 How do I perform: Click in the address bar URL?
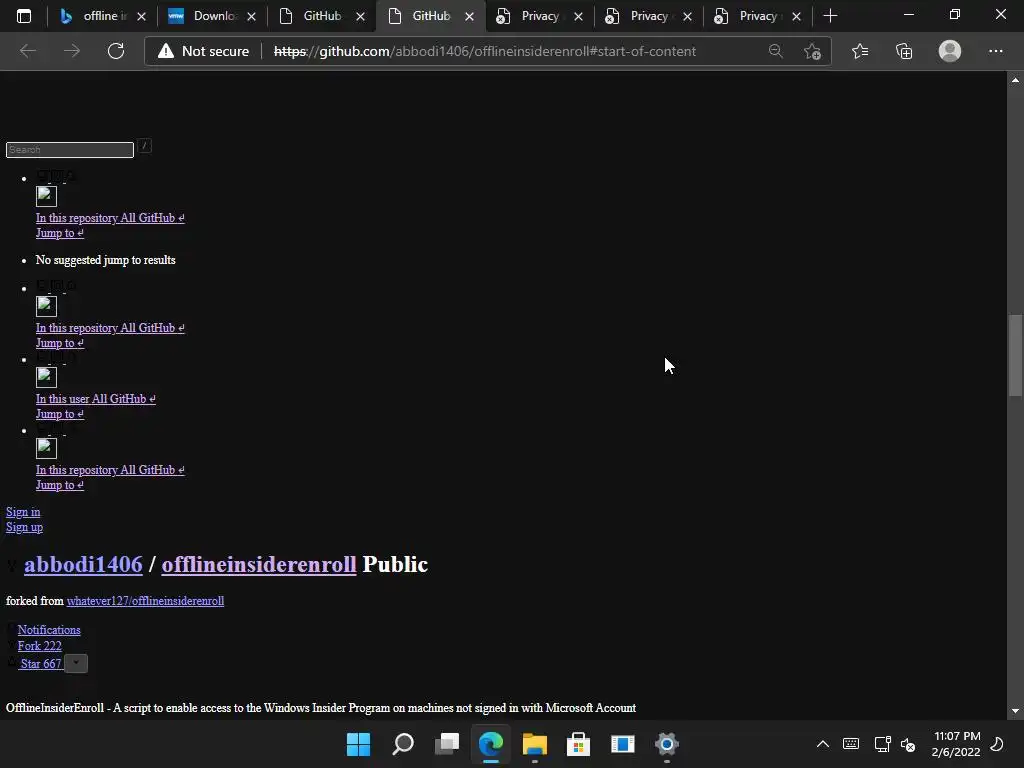[x=485, y=51]
